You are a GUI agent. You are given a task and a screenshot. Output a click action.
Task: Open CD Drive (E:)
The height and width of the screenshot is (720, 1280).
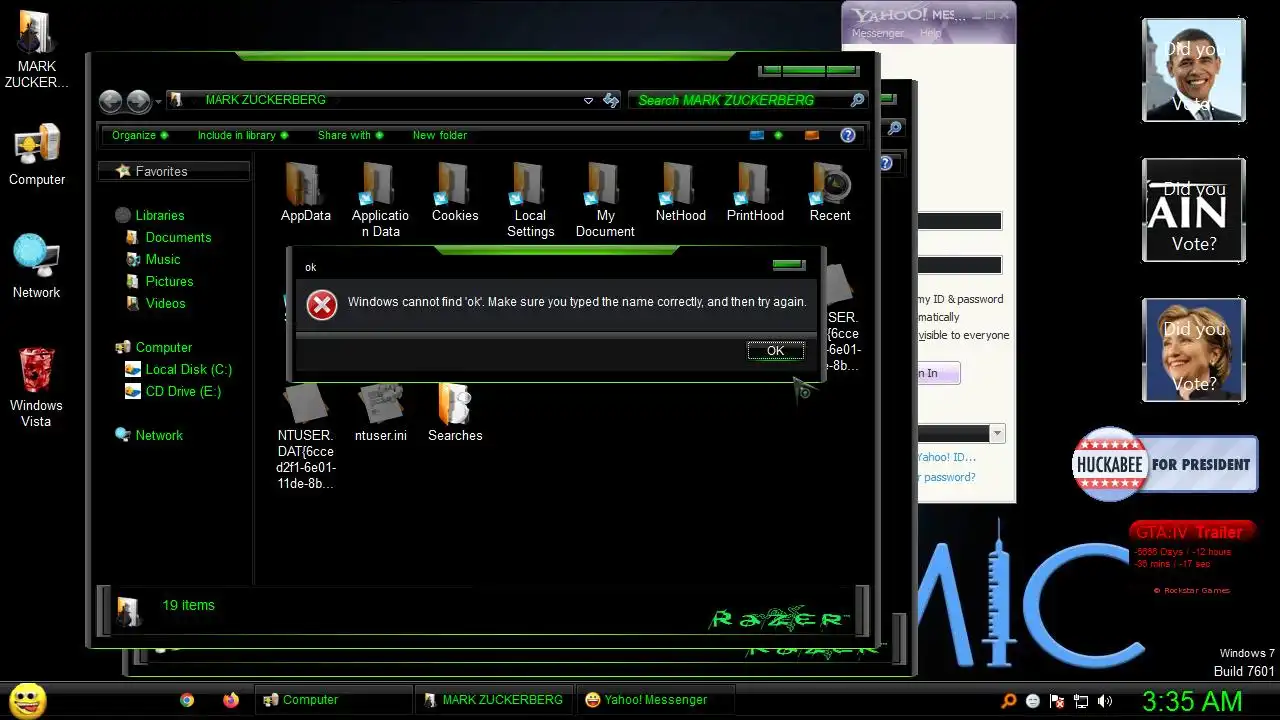(x=173, y=391)
